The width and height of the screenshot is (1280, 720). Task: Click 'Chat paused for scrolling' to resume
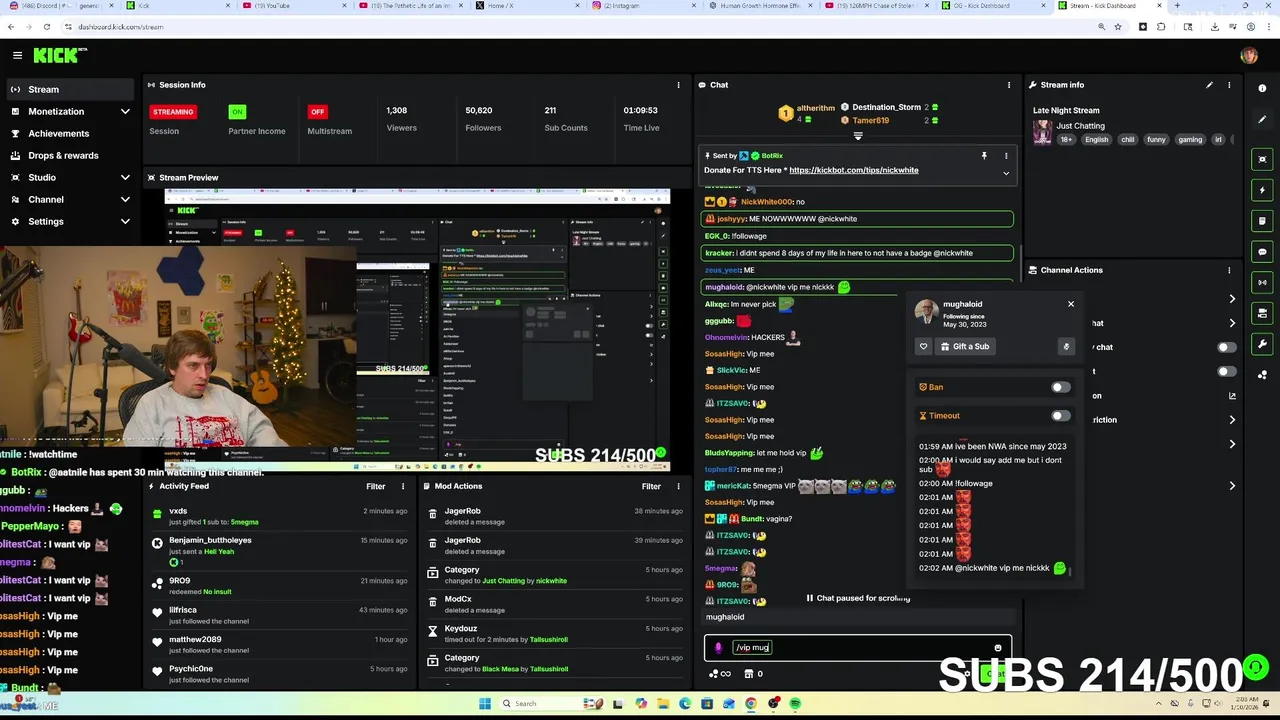click(858, 598)
